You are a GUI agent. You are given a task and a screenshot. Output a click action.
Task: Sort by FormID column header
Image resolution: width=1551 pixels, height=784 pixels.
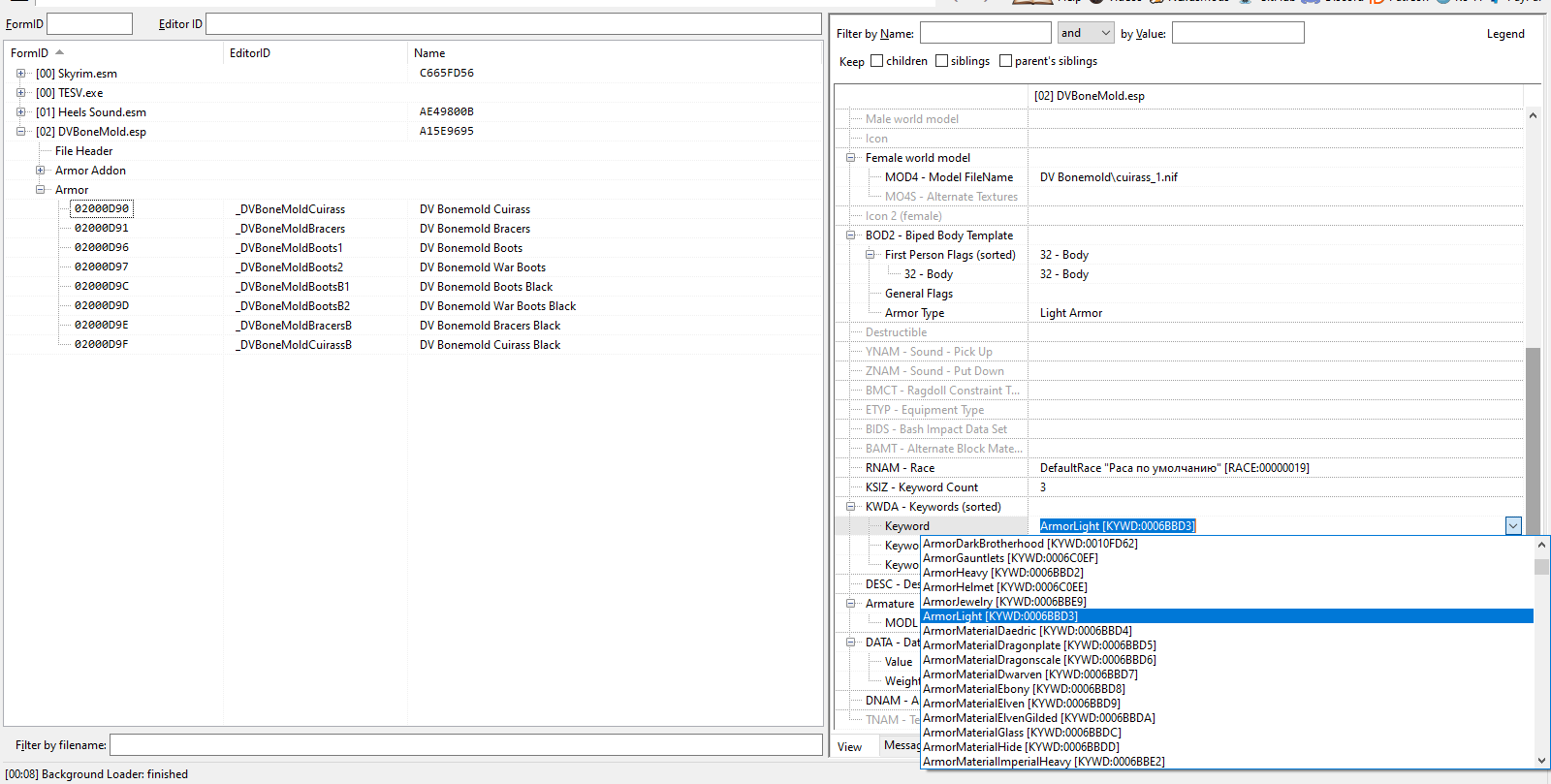click(x=113, y=53)
